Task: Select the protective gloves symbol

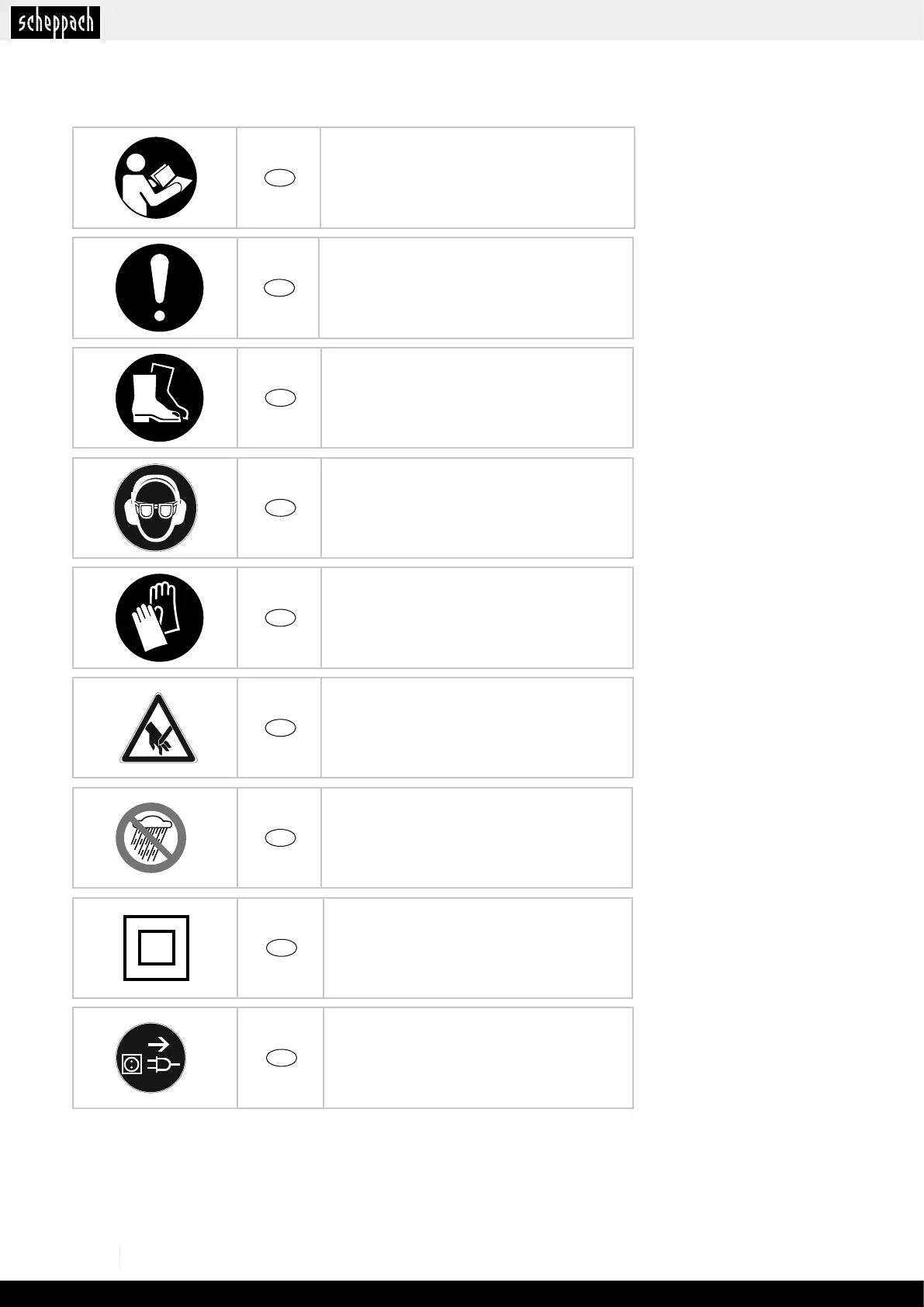Action: pyautogui.click(x=160, y=618)
